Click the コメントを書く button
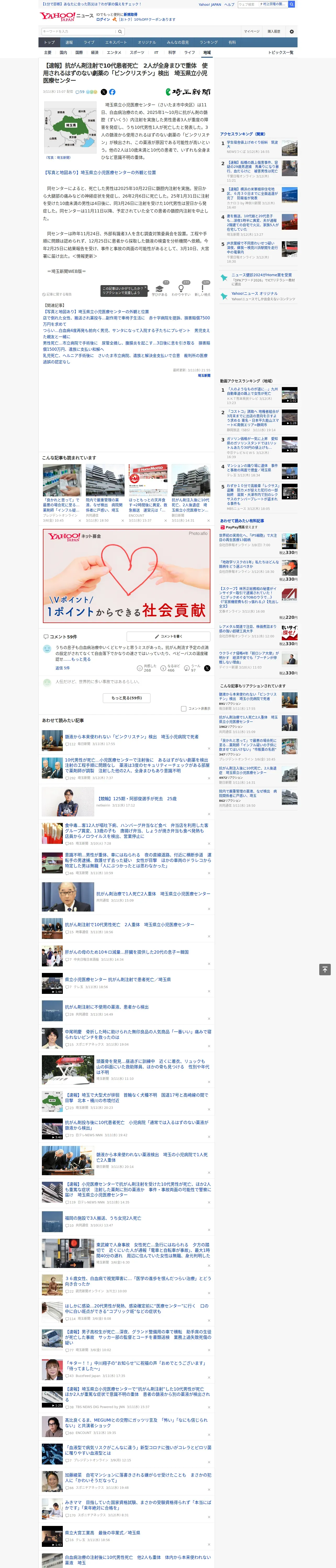This screenshot has width=336, height=1568. coord(169,636)
